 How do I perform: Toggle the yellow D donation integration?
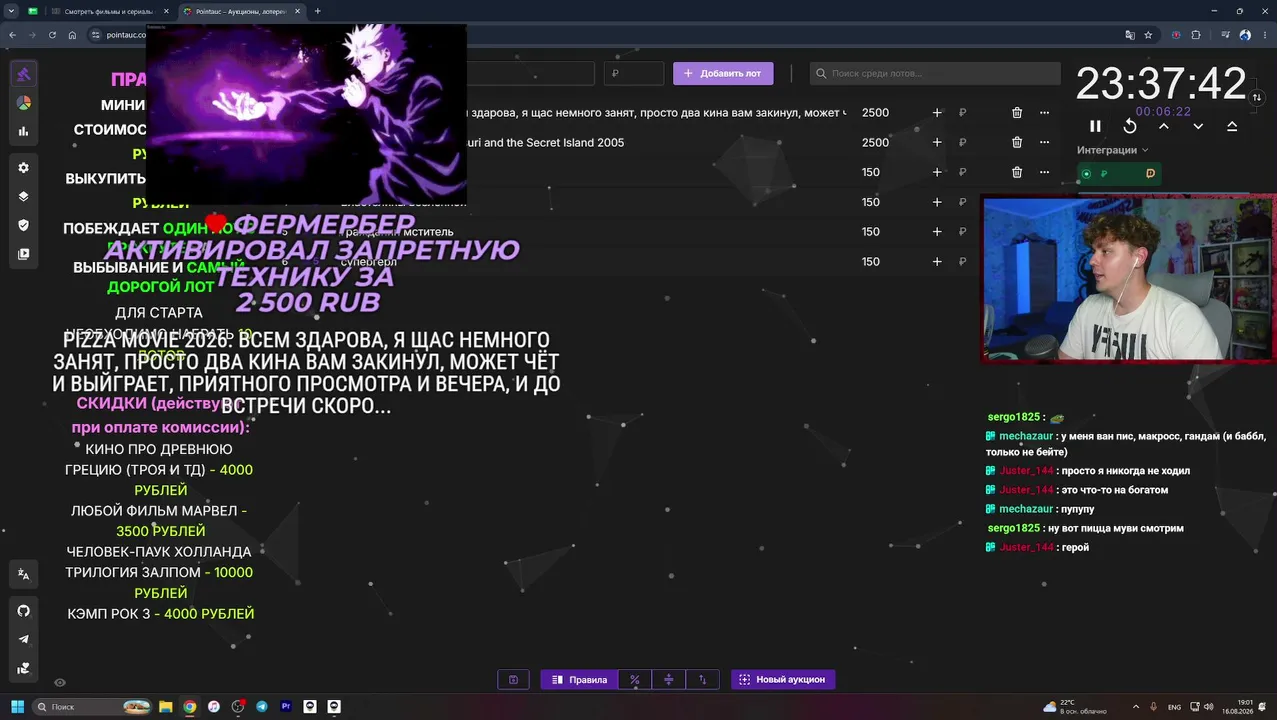1150,174
